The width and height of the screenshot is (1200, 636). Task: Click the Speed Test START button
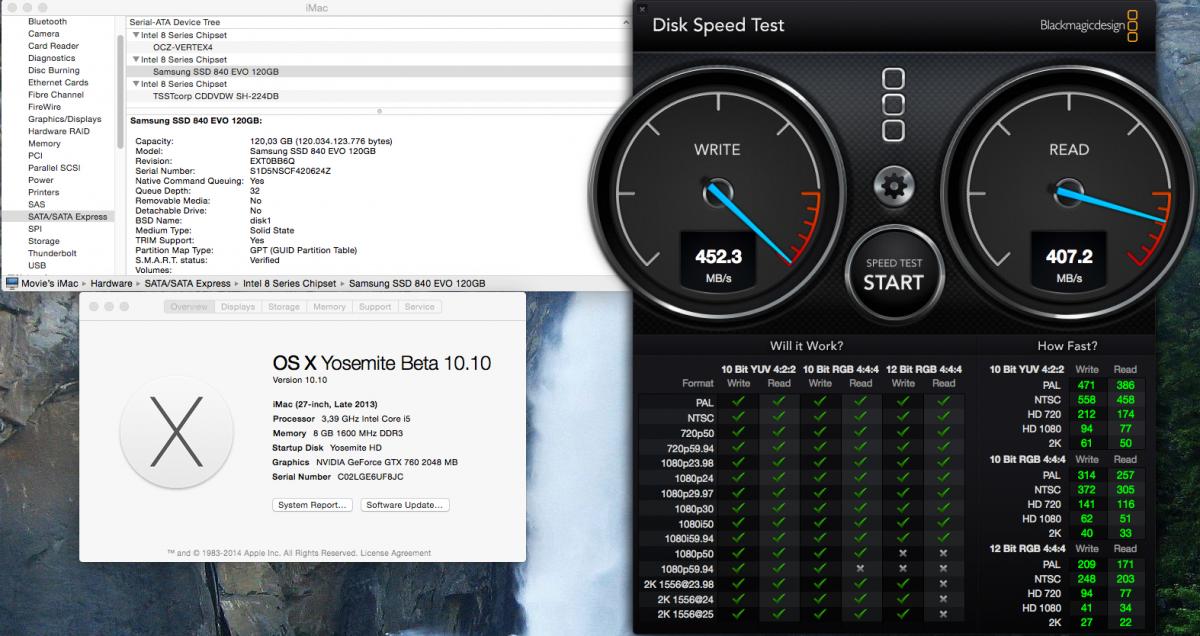pyautogui.click(x=893, y=274)
